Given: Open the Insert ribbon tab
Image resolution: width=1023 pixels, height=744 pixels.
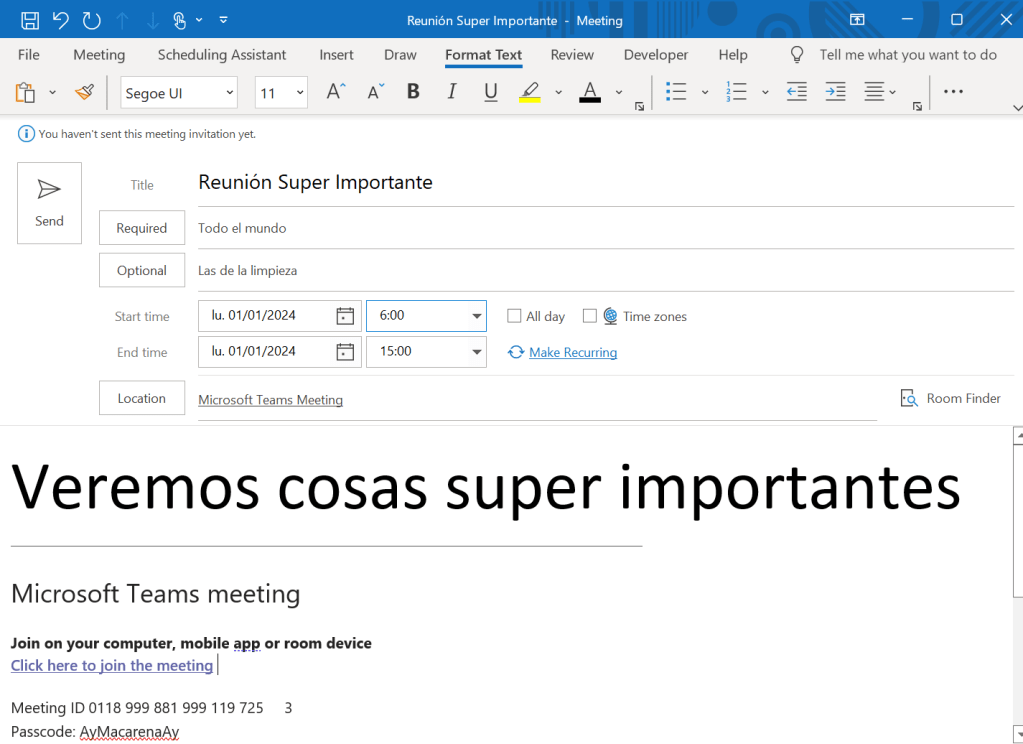Looking at the screenshot, I should tap(336, 55).
